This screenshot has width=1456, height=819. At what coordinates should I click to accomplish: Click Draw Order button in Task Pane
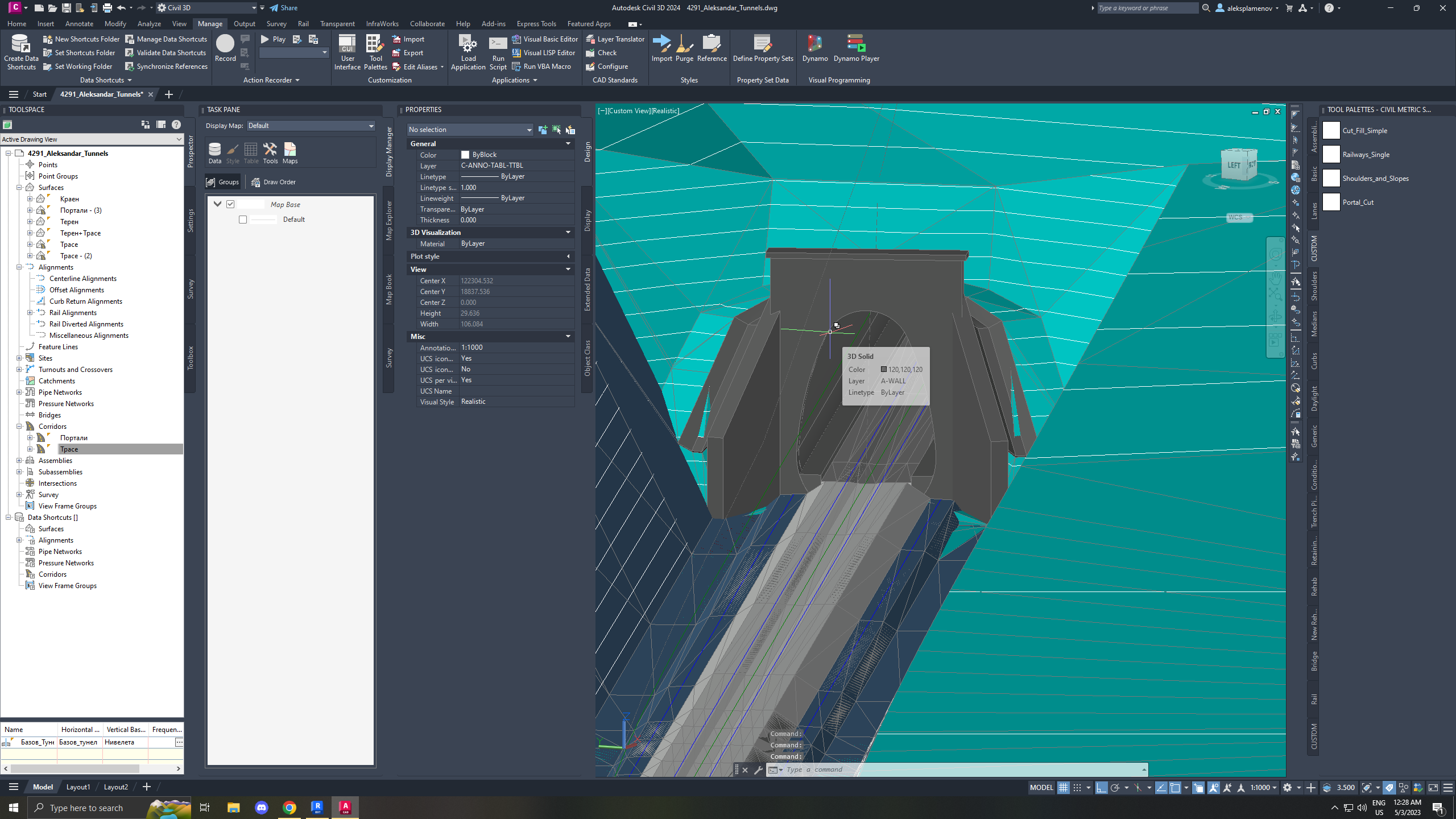click(x=274, y=182)
